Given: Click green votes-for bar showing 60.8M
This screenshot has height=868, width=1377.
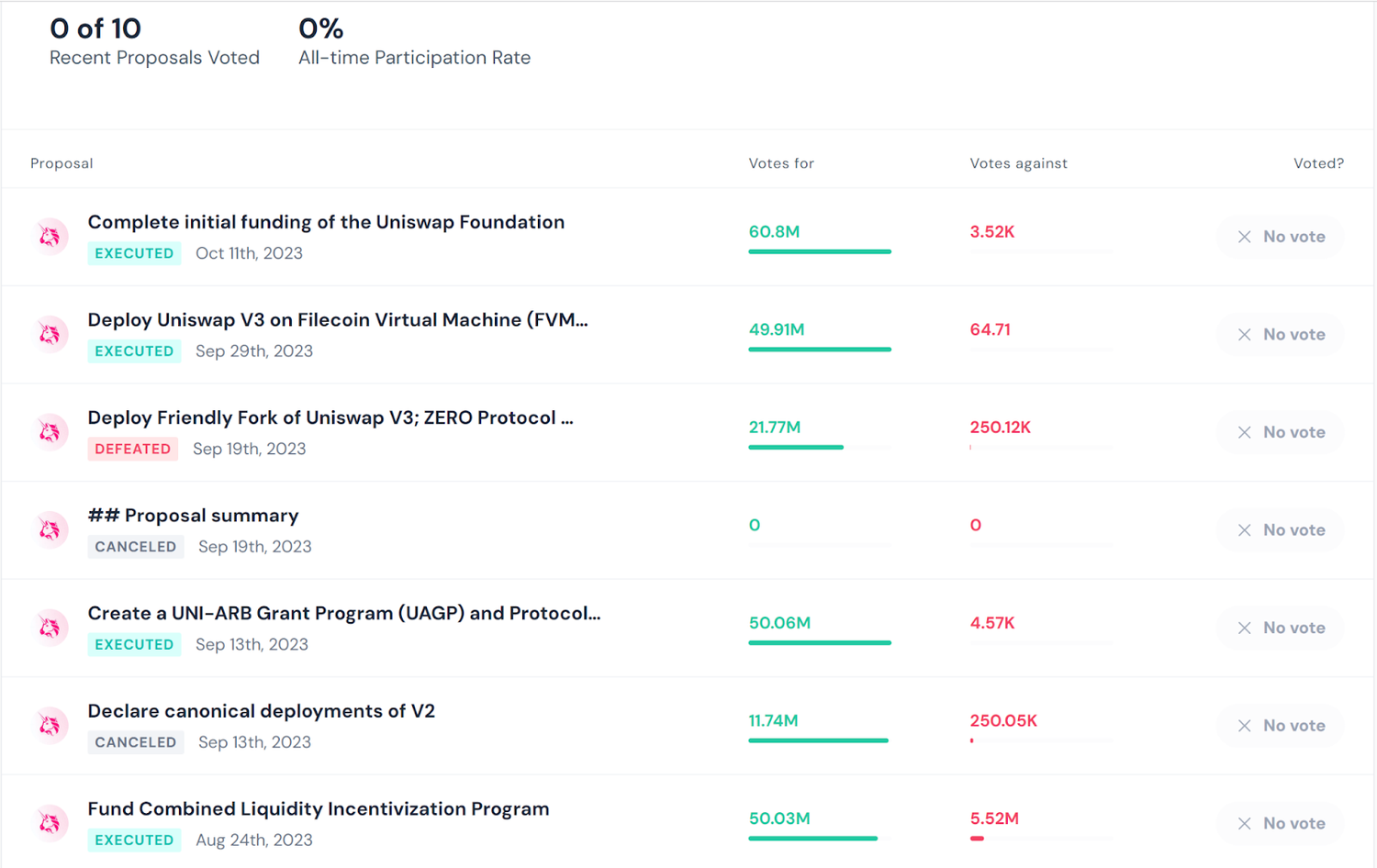Looking at the screenshot, I should (x=819, y=251).
